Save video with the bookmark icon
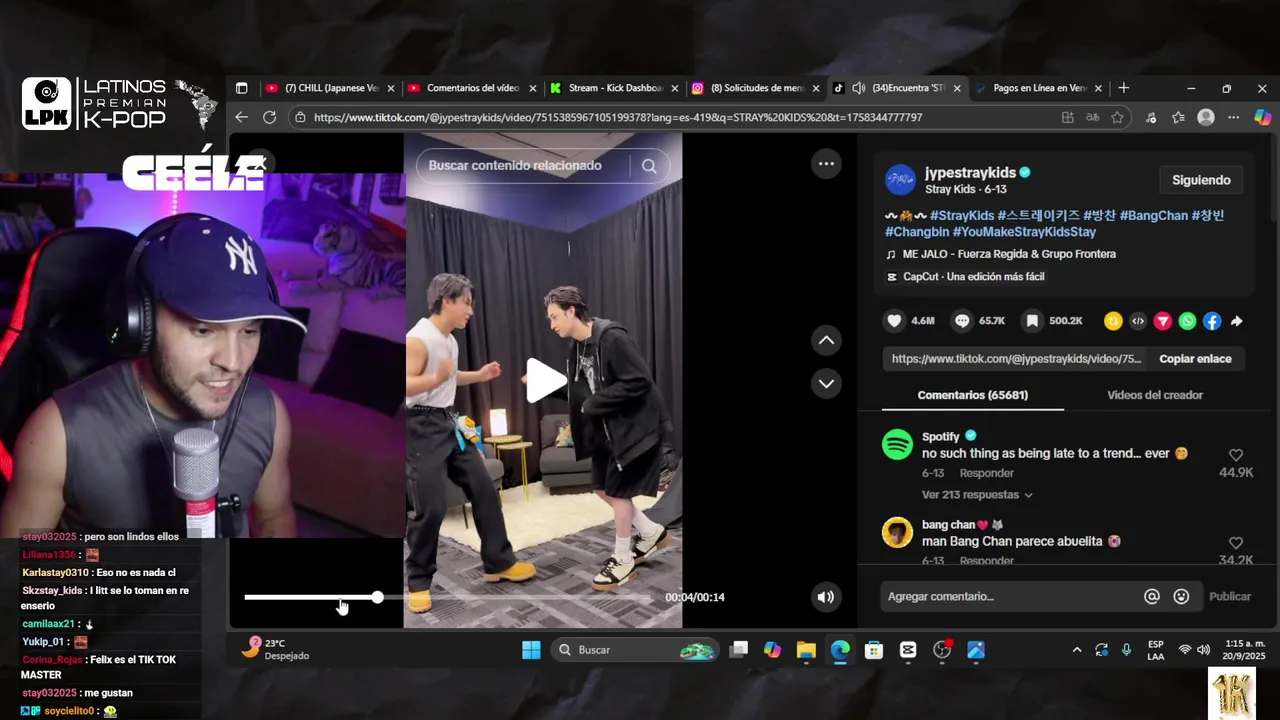Screen dimensions: 1280x720 point(1032,321)
